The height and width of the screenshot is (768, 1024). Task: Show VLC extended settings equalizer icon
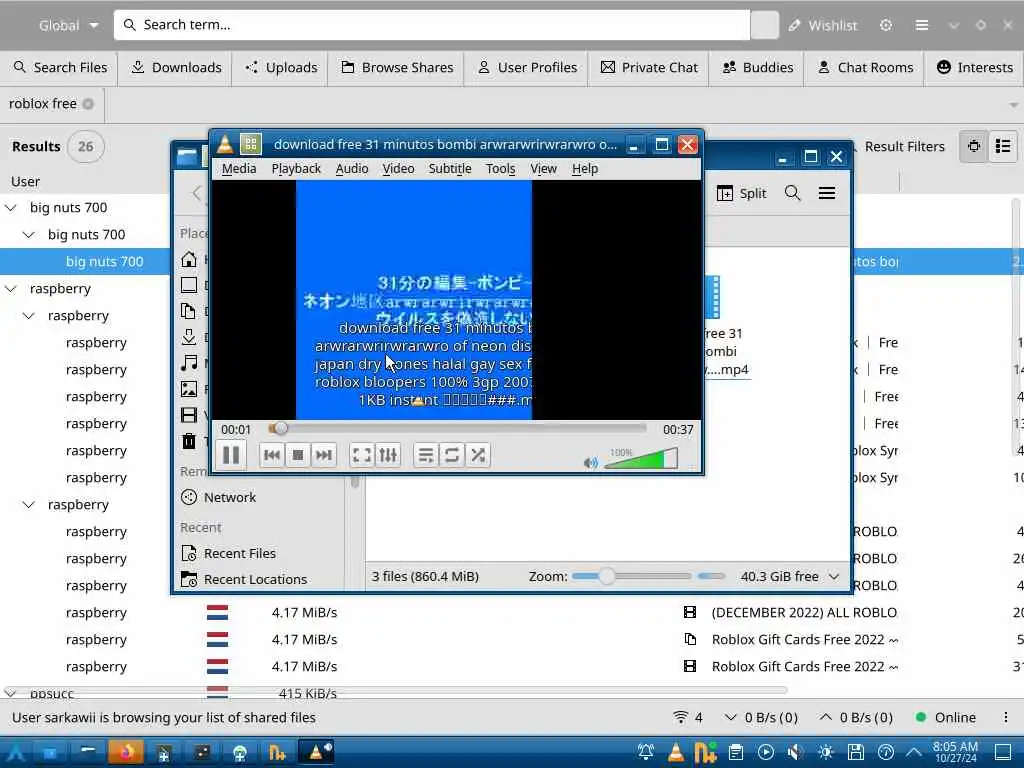pyautogui.click(x=388, y=455)
